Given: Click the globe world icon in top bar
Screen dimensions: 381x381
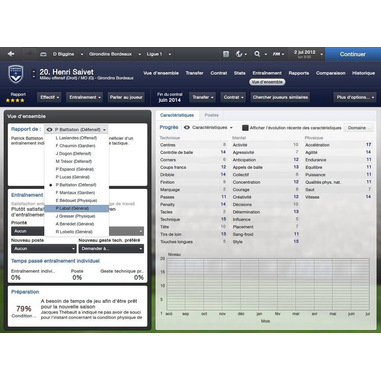Looking at the screenshot, I should [239, 54].
